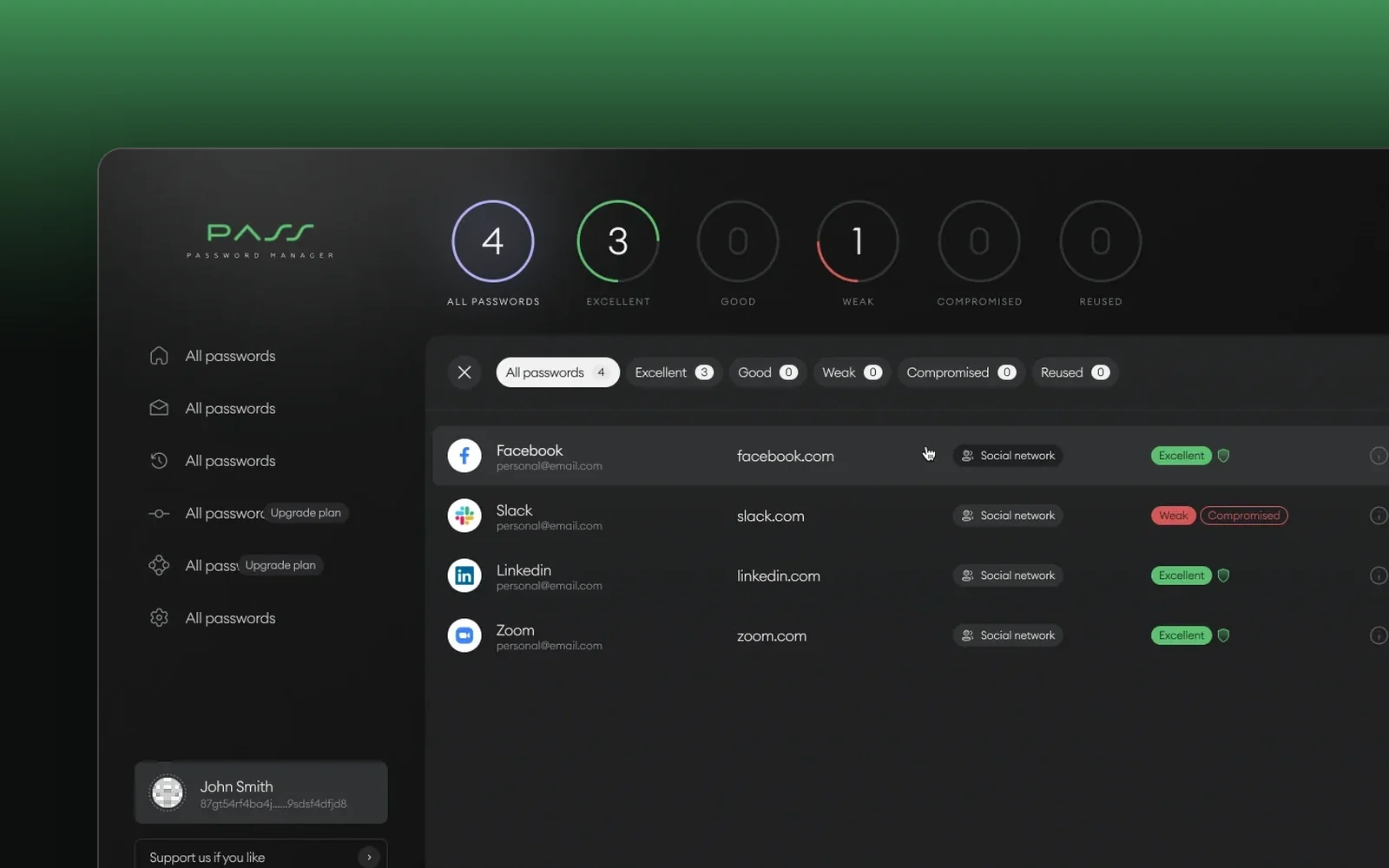Click the Zoom logo icon
Image resolution: width=1389 pixels, height=868 pixels.
[x=464, y=635]
